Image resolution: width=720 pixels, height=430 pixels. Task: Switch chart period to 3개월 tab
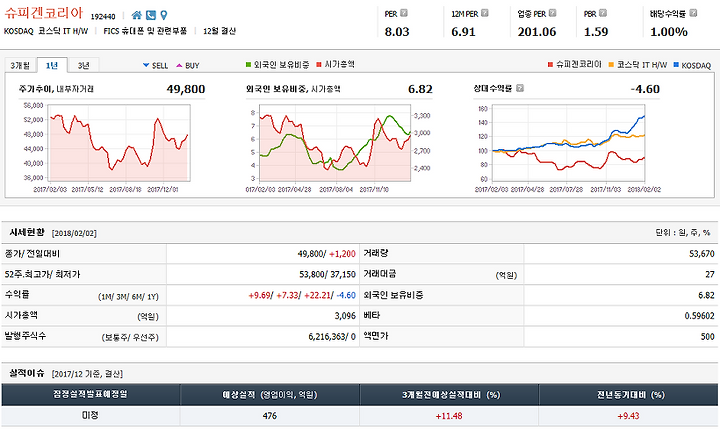pos(20,65)
